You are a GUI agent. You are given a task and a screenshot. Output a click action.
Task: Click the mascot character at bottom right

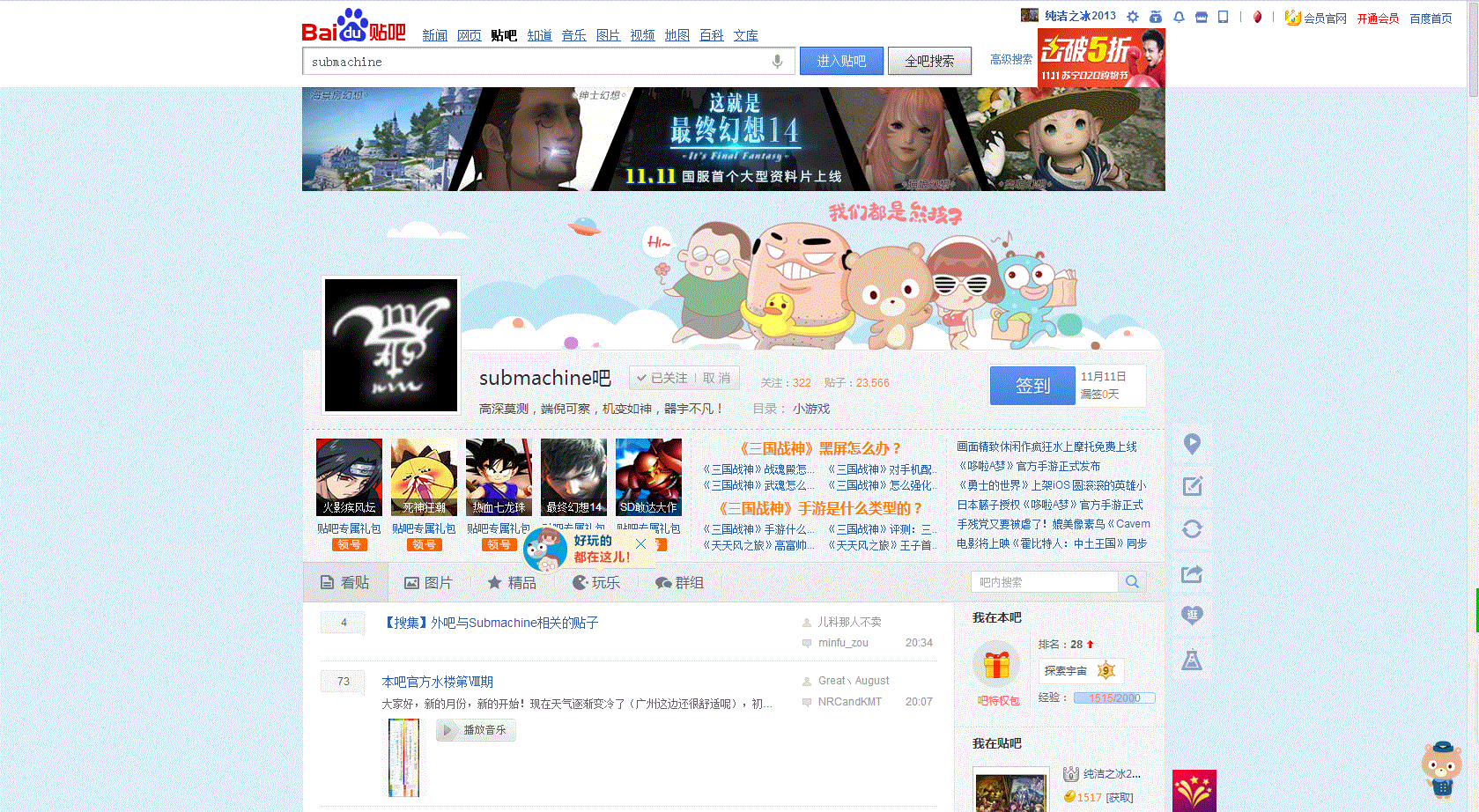coord(1441,768)
